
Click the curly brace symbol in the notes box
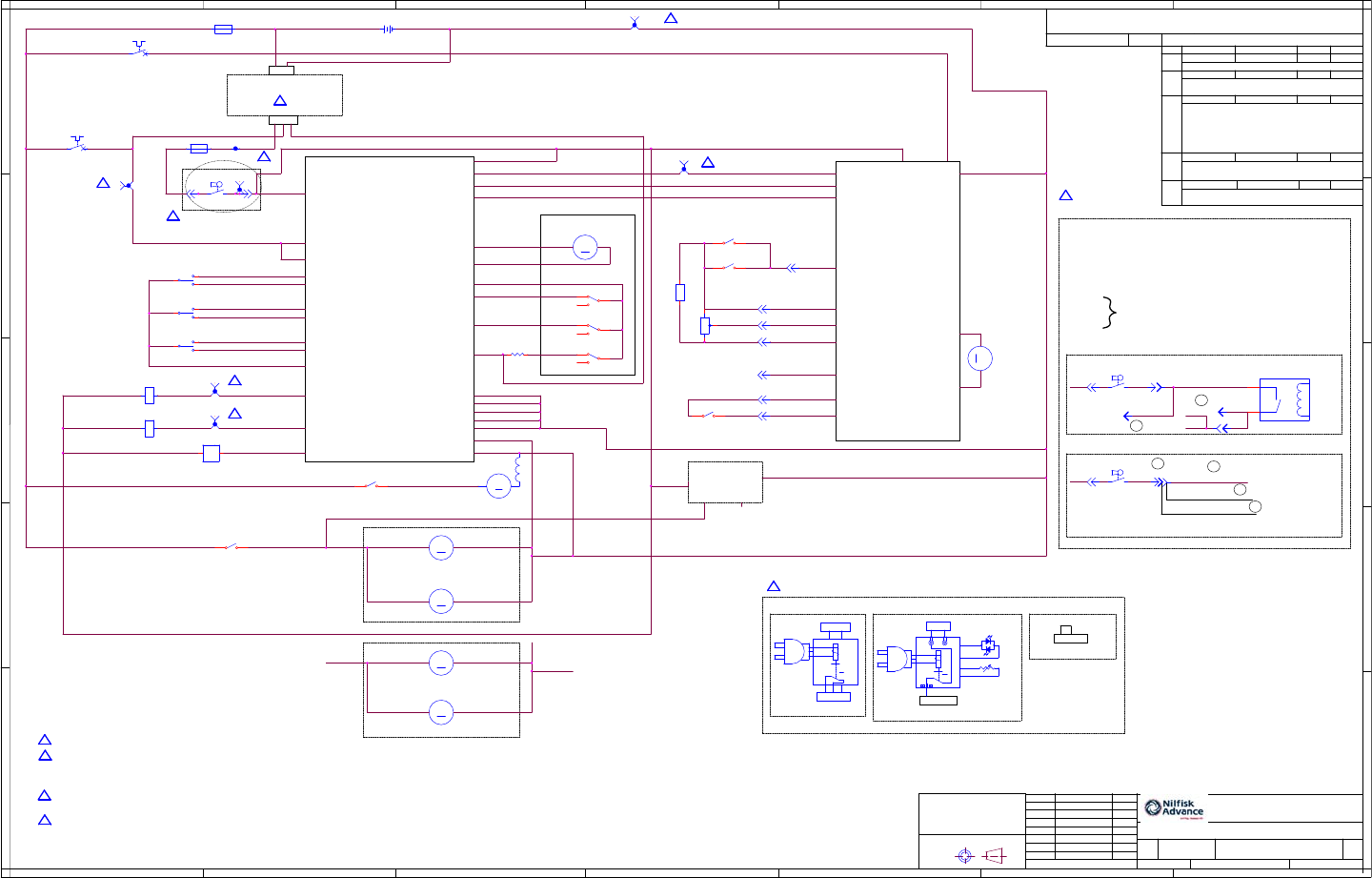[x=1109, y=313]
